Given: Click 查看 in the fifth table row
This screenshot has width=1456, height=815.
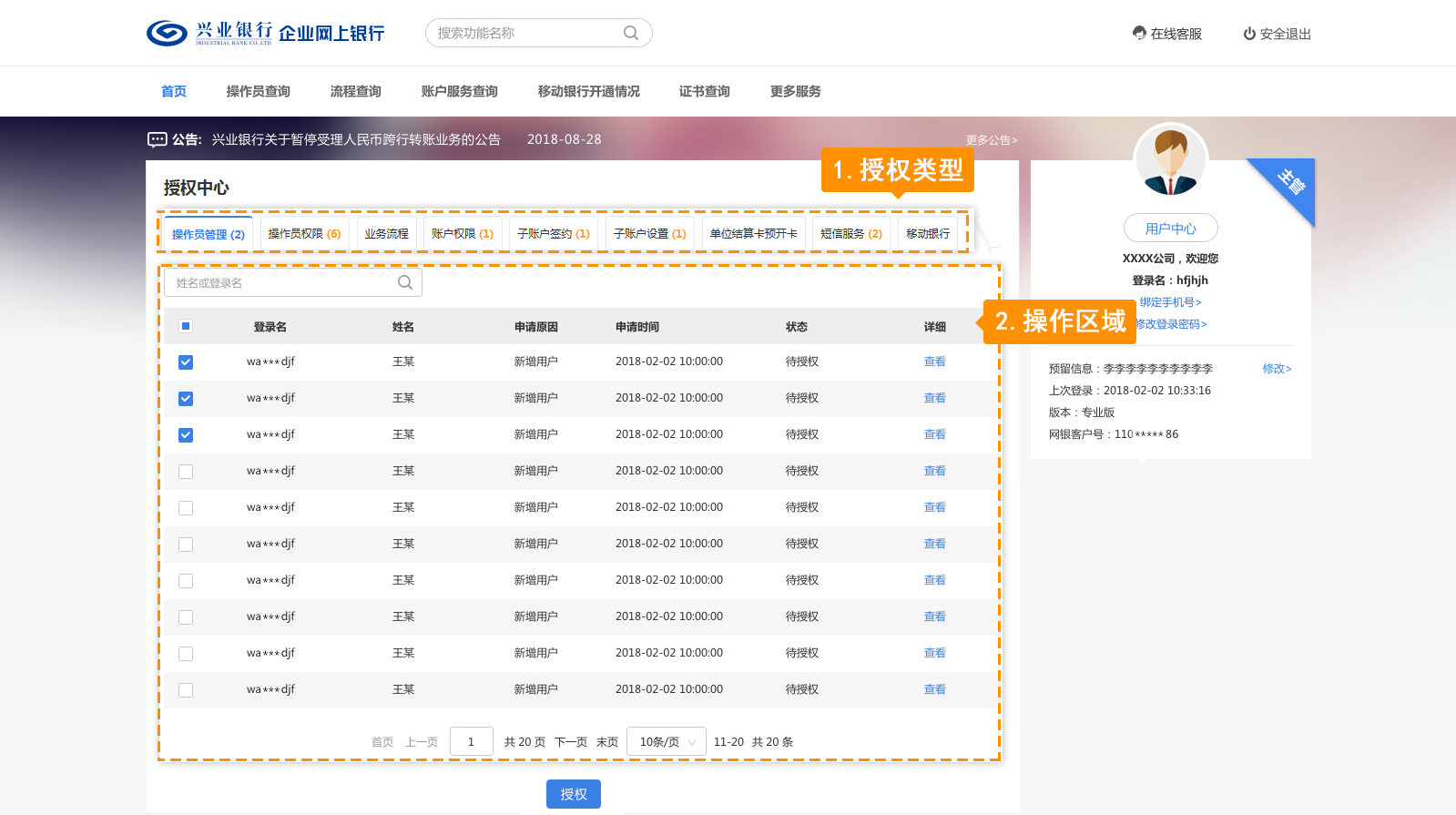Looking at the screenshot, I should (935, 507).
